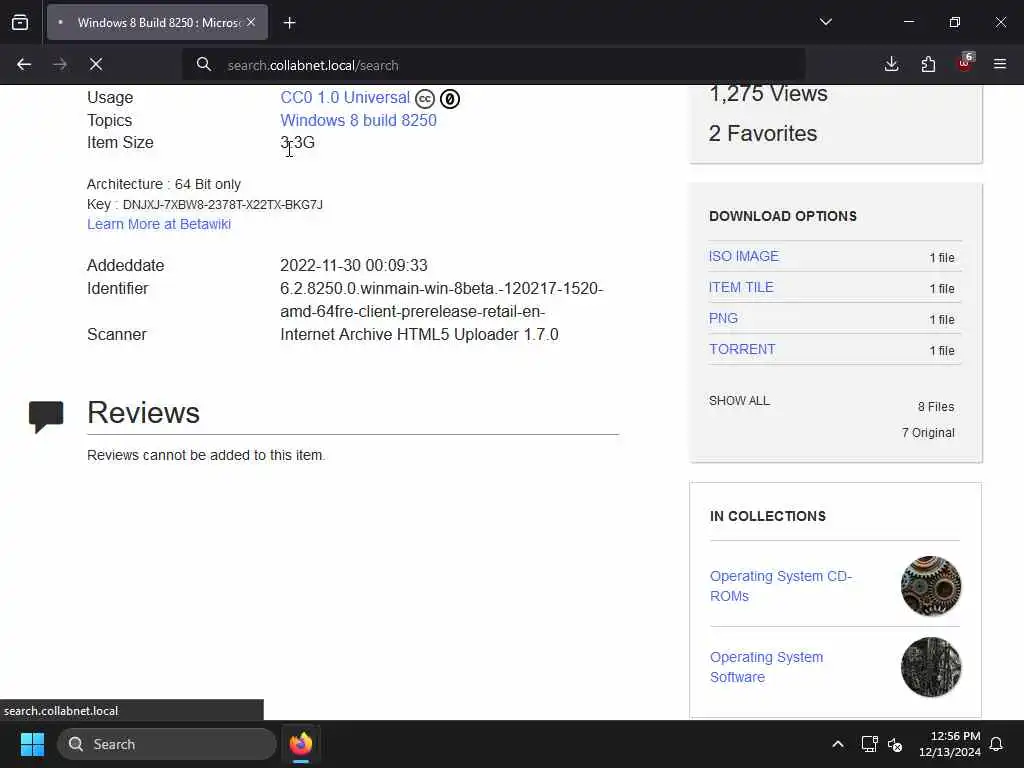
Task: Show hidden system tray icons chevron
Action: coord(837,744)
